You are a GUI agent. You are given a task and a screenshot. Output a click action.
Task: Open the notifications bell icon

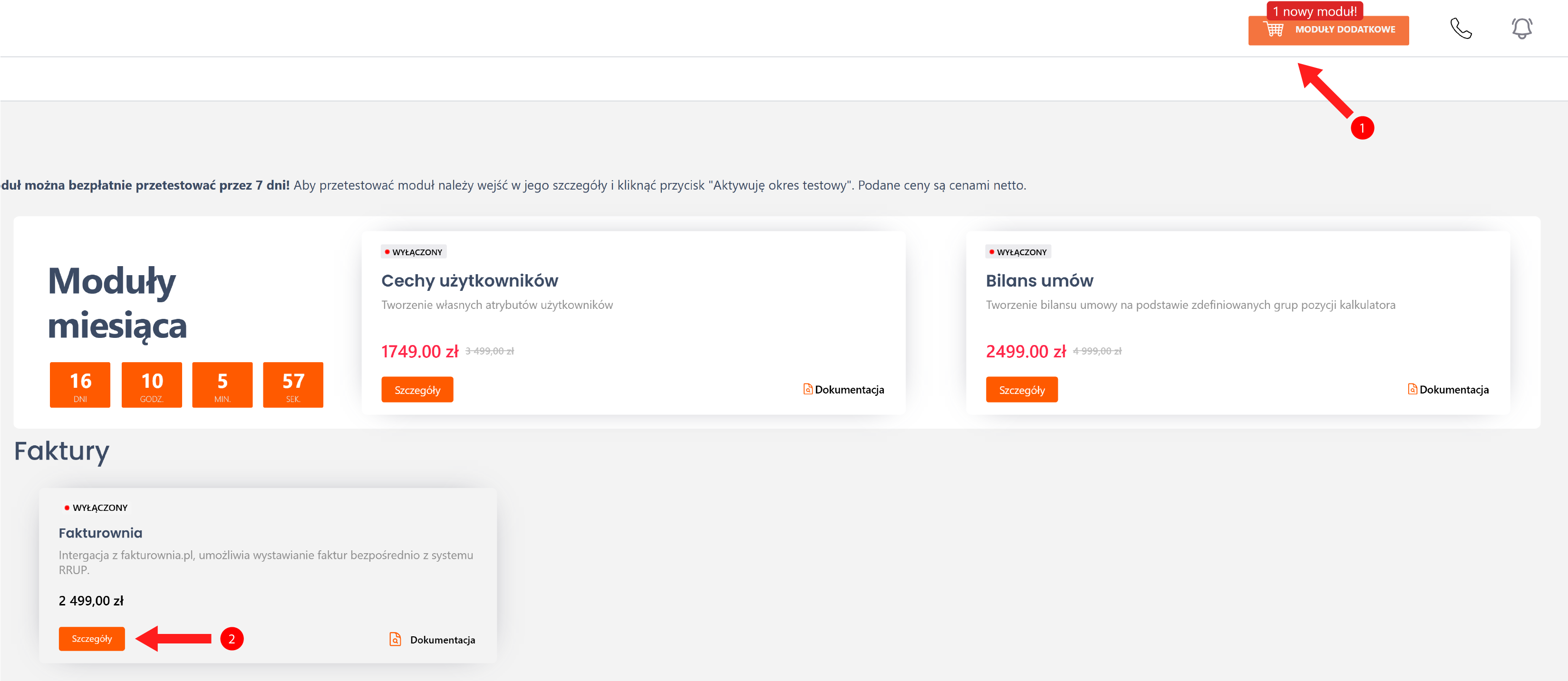1521,29
